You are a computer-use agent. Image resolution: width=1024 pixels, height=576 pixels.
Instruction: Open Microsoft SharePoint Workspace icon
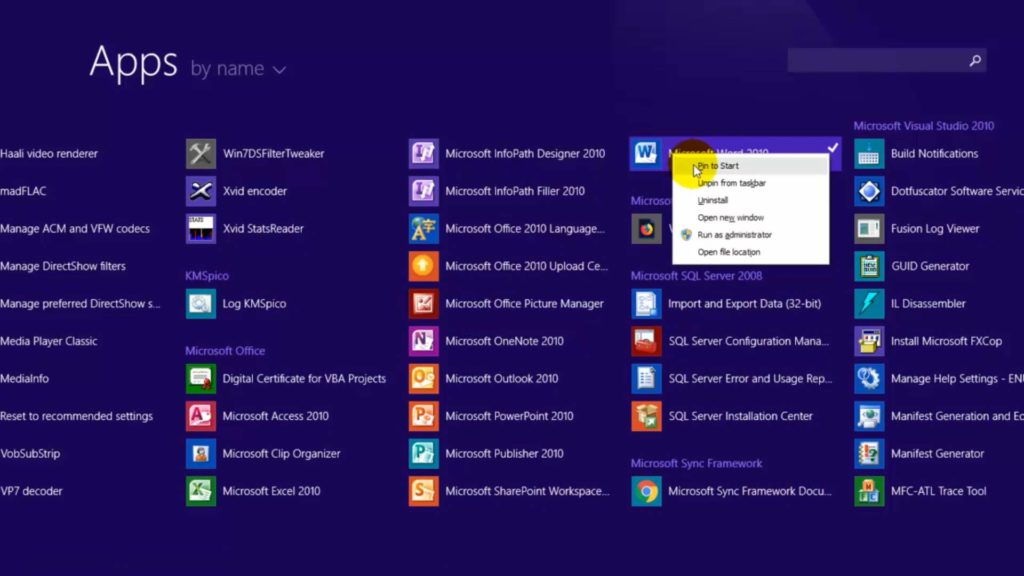(424, 491)
